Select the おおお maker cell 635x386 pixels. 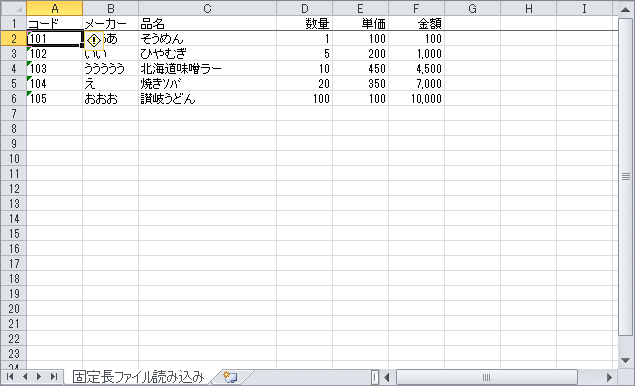click(x=111, y=98)
